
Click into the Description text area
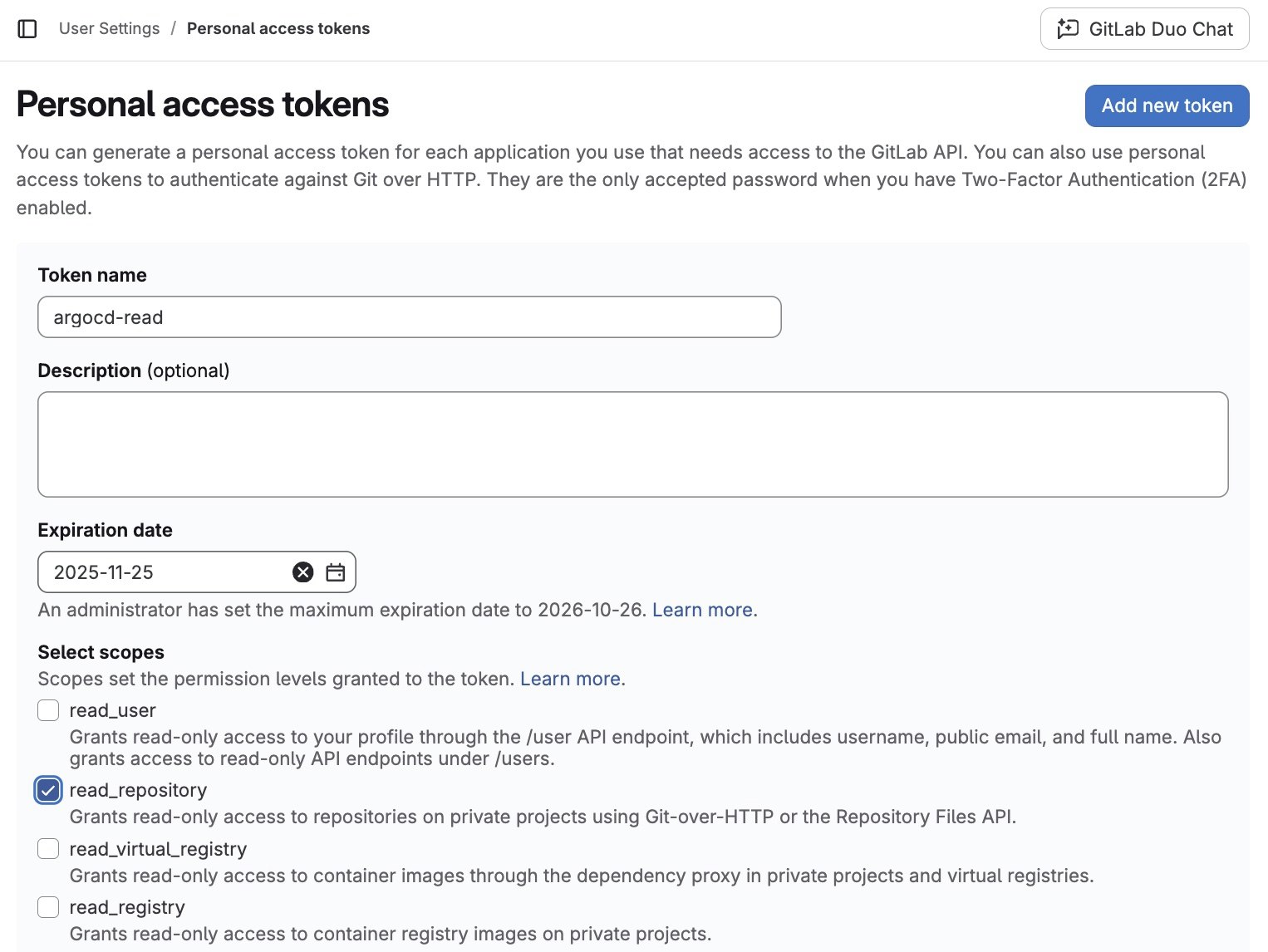tap(632, 444)
